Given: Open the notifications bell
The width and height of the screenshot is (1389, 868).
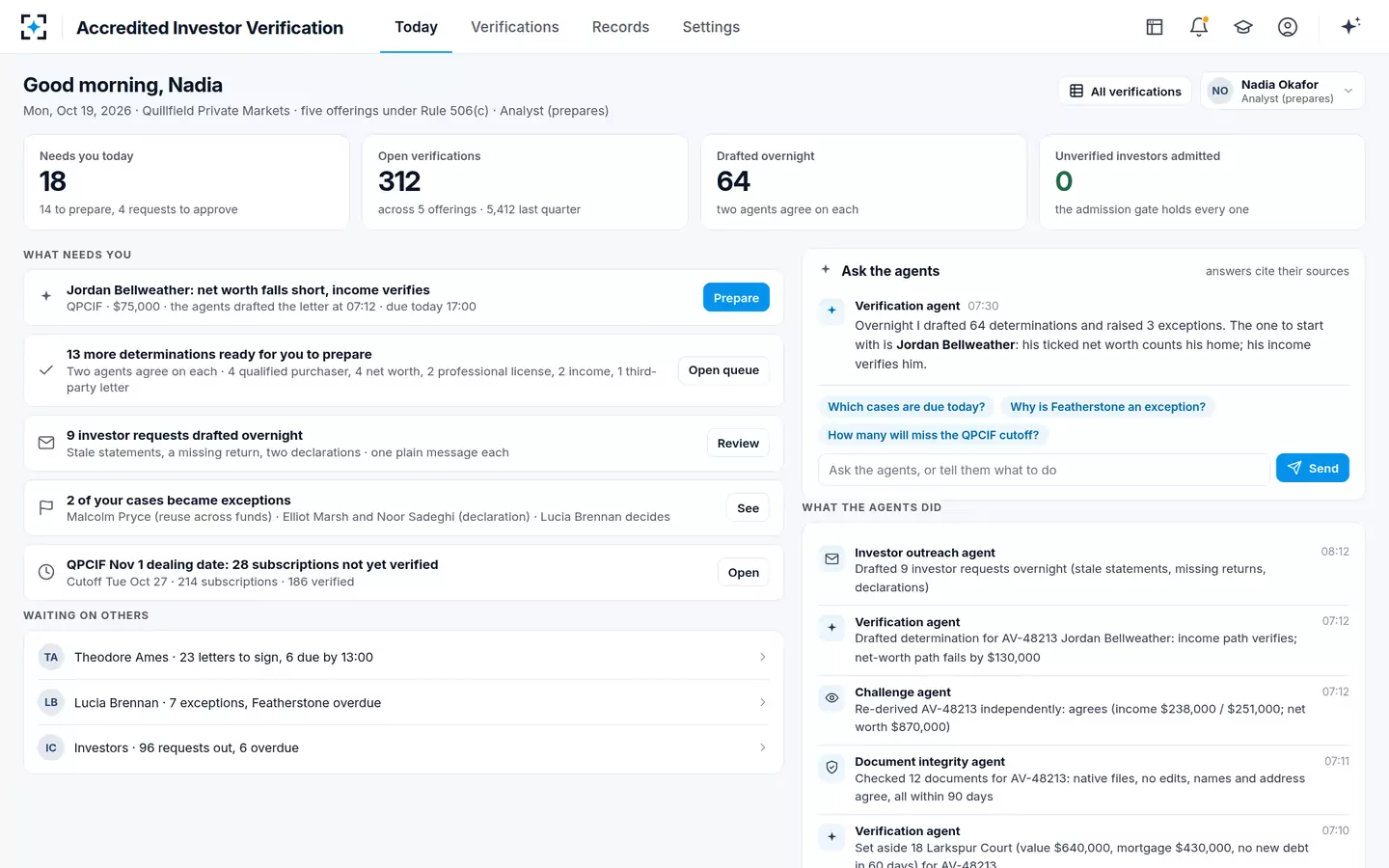Looking at the screenshot, I should 1199,27.
